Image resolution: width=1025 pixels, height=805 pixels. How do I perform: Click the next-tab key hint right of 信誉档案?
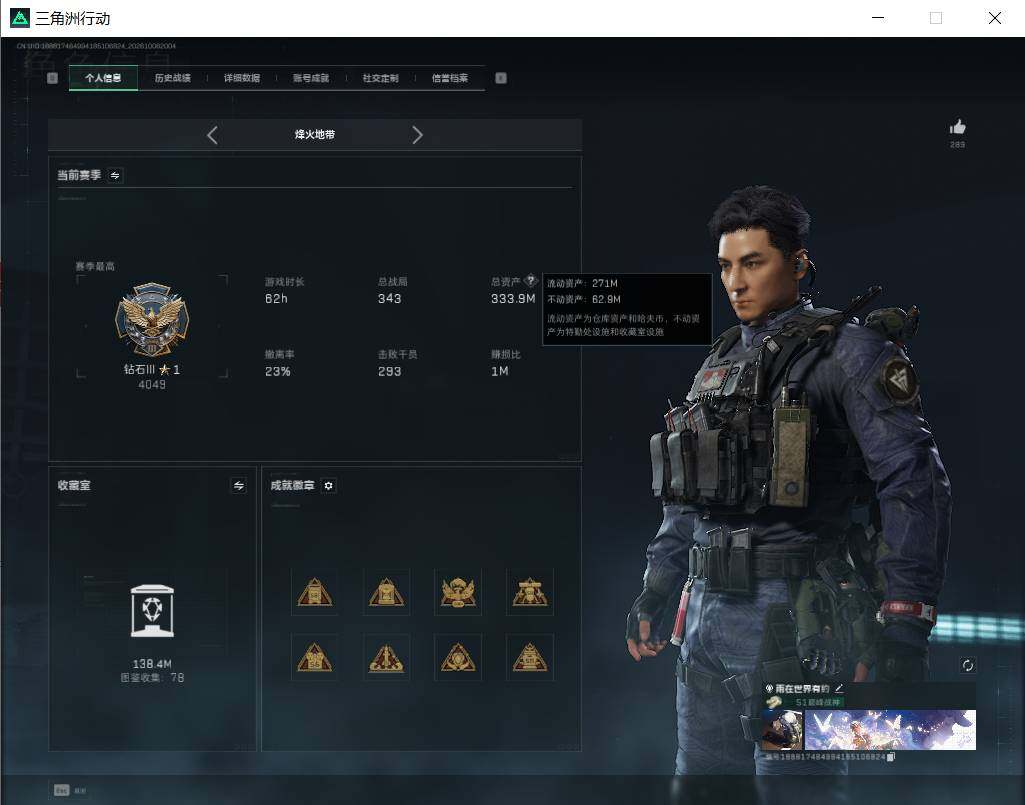tap(501, 78)
